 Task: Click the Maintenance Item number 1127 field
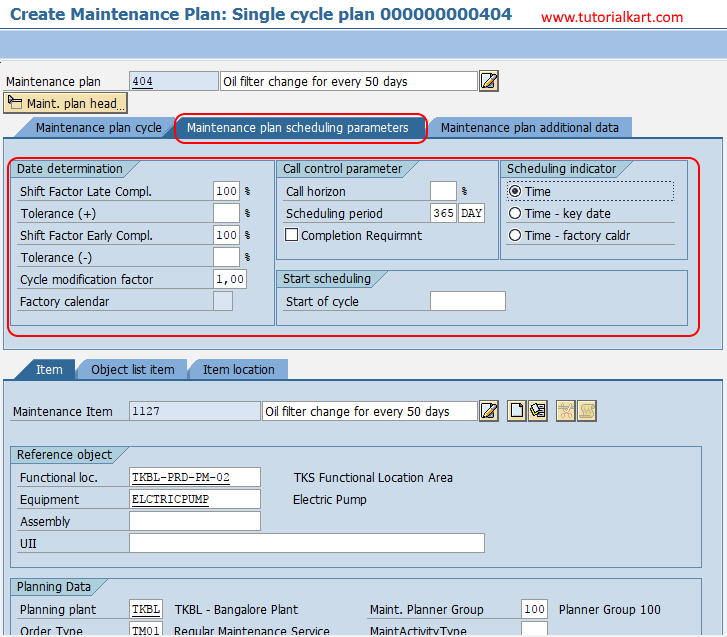[195, 411]
